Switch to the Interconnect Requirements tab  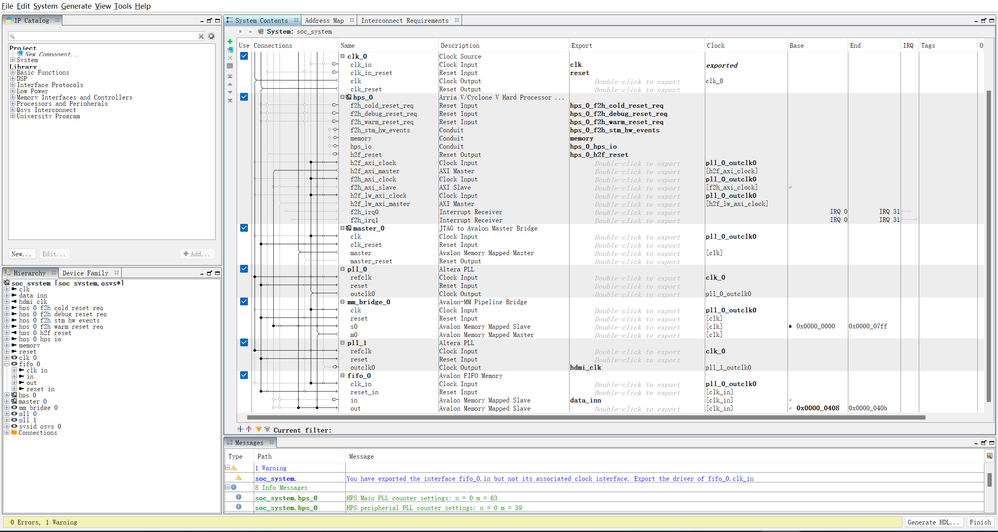[x=404, y=20]
